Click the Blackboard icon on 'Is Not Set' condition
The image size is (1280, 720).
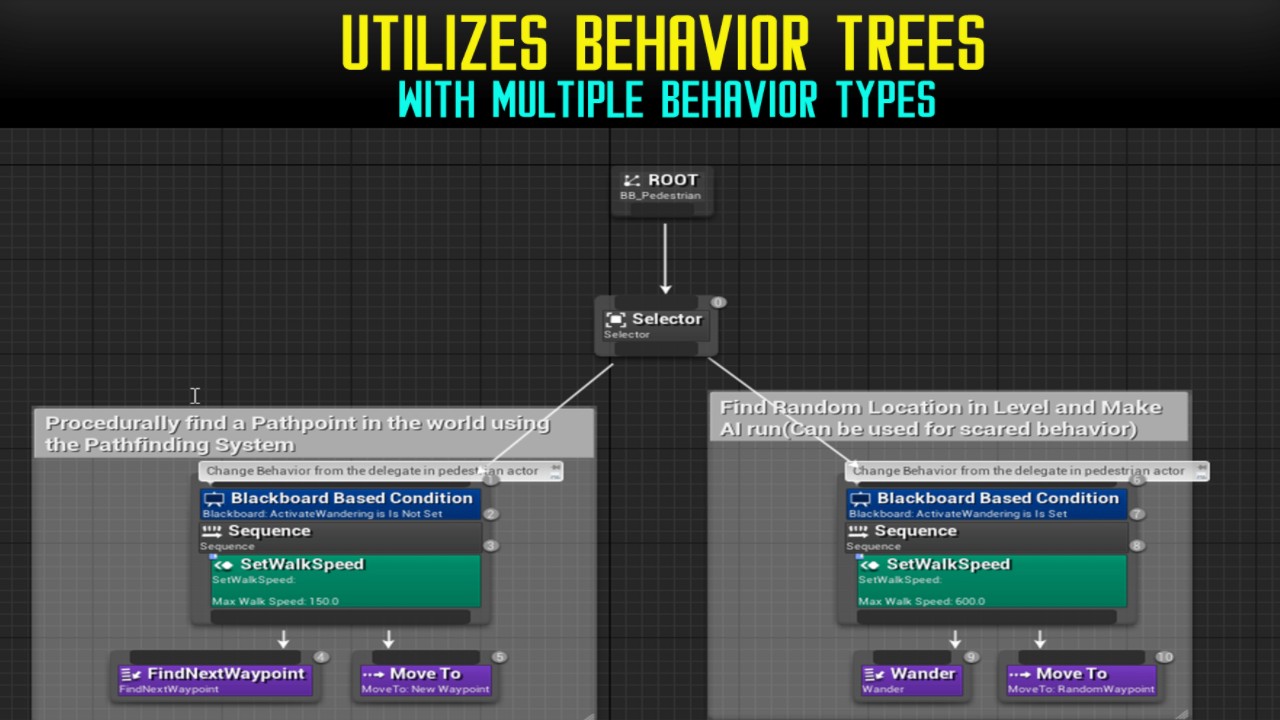(214, 499)
